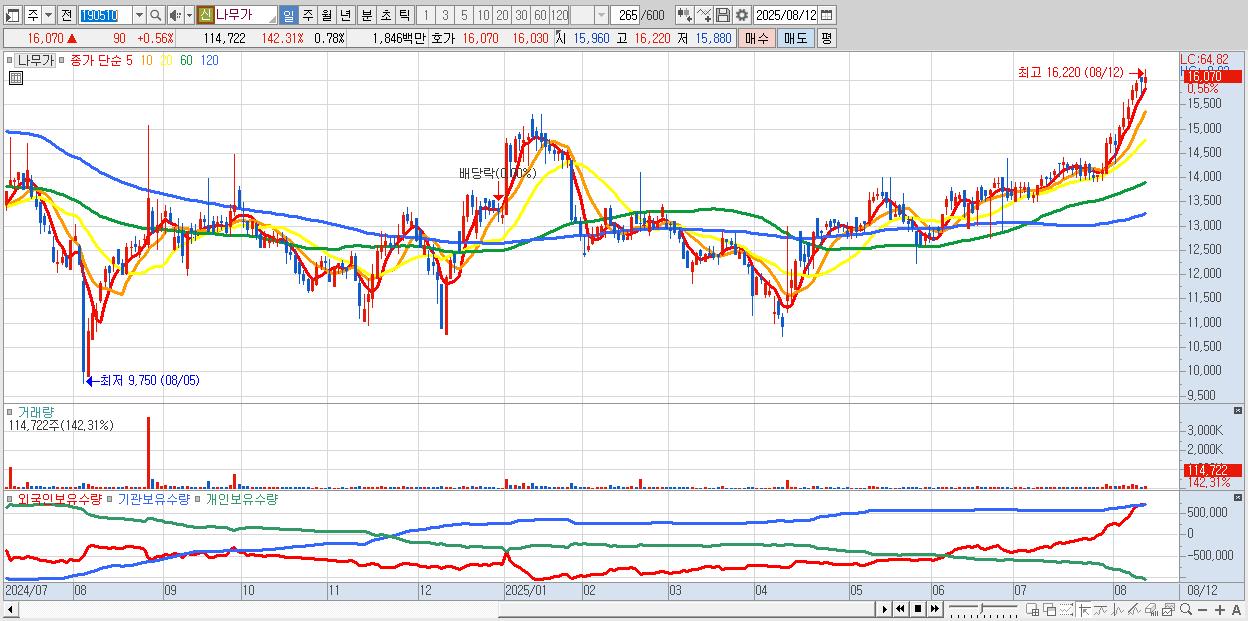Choose the 120 interval preset

[559, 15]
